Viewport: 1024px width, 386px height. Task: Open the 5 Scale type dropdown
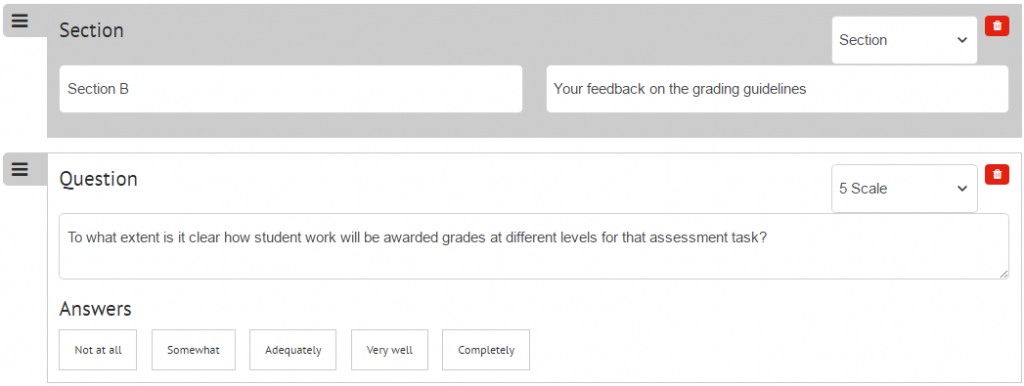(904, 188)
